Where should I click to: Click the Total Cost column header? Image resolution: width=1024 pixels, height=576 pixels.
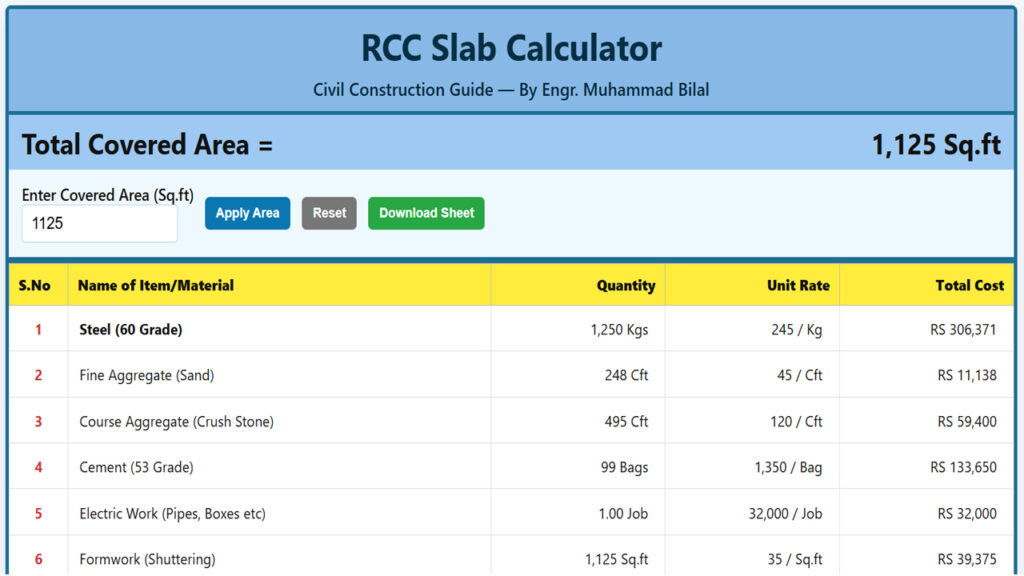[x=969, y=285]
